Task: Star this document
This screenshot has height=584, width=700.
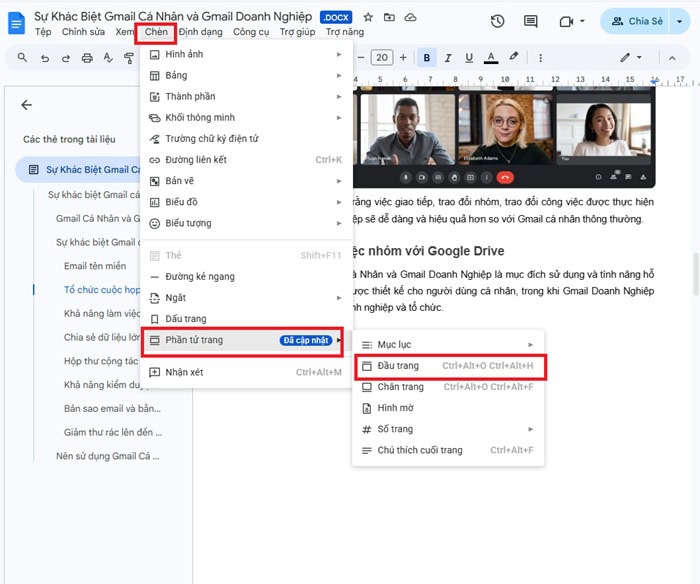Action: [368, 18]
